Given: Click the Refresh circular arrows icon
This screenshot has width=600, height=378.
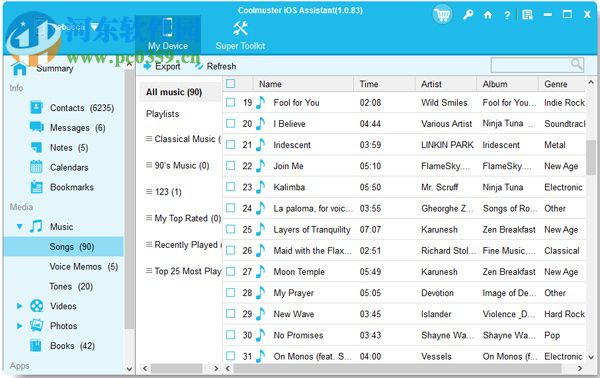Looking at the screenshot, I should pyautogui.click(x=199, y=67).
